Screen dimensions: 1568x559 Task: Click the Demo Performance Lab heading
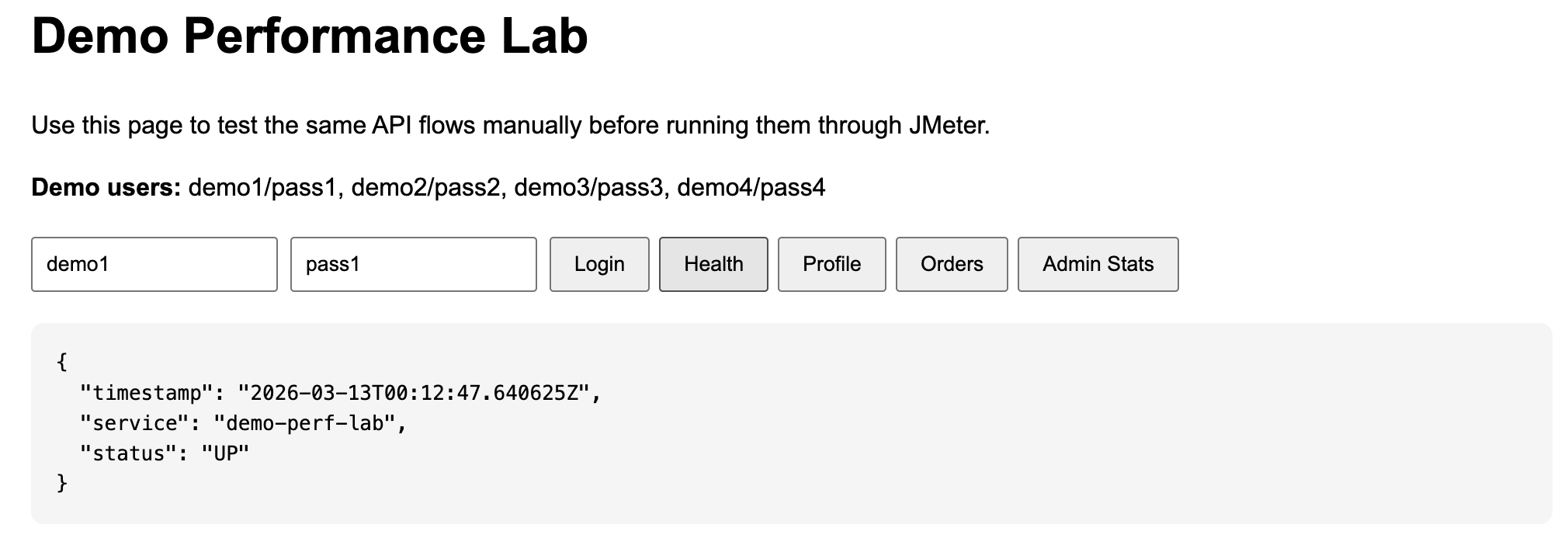pyautogui.click(x=309, y=36)
